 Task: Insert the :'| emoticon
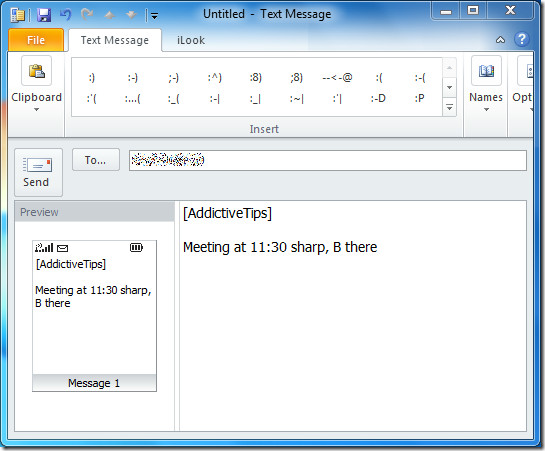pos(337,99)
